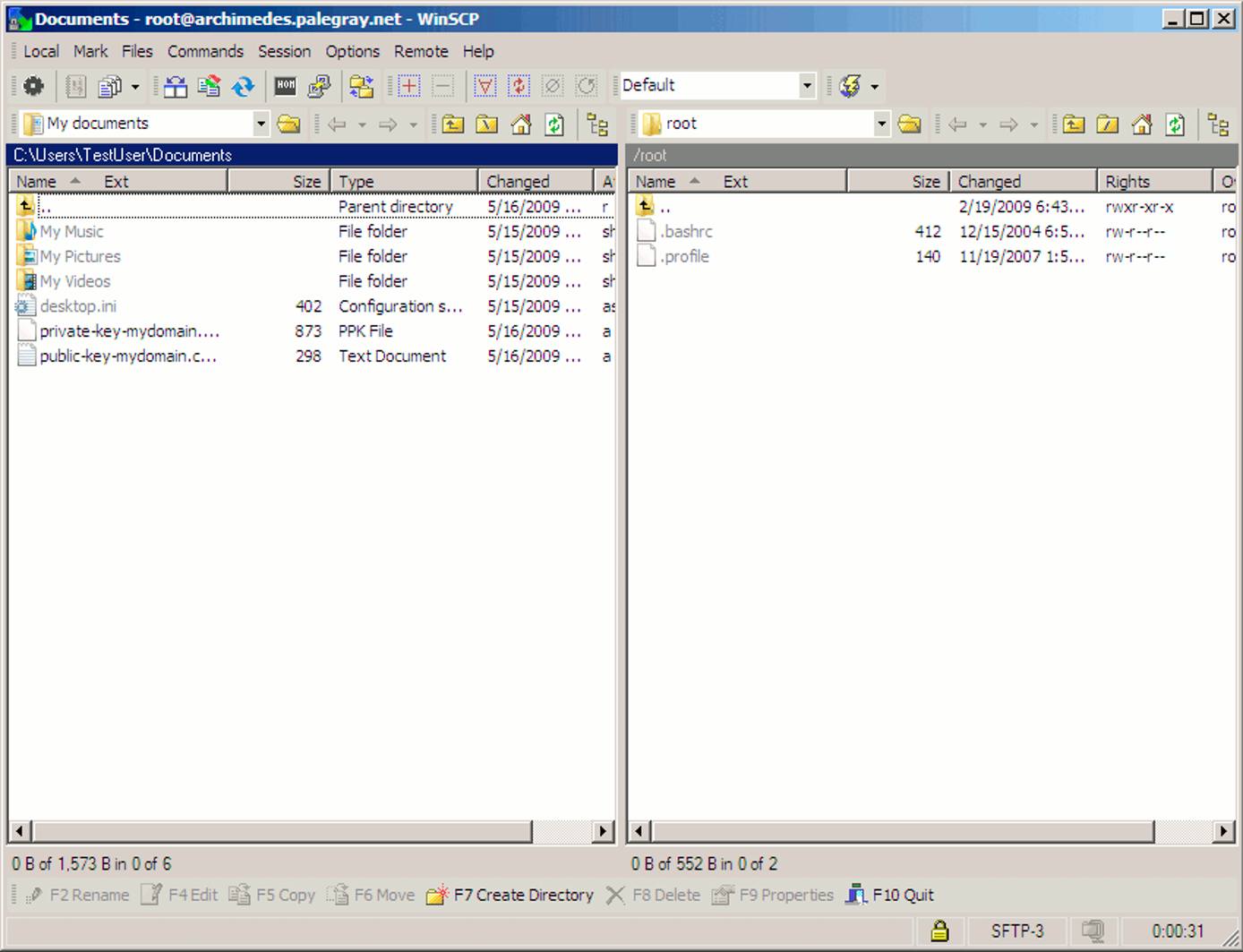Click the Synchronize icon on the toolbar
The image size is (1243, 952).
[244, 86]
